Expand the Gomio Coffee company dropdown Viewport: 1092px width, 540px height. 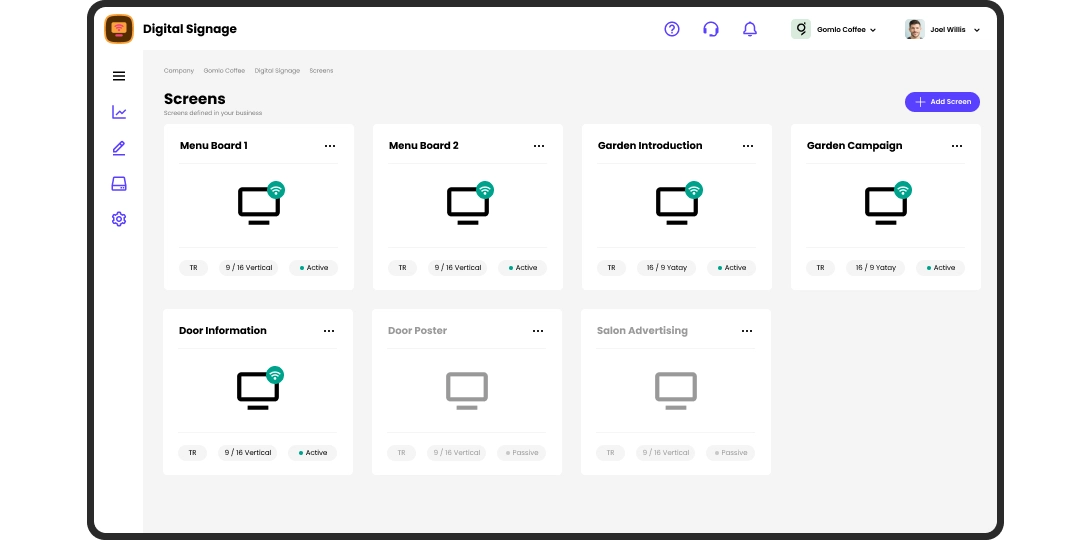[873, 30]
